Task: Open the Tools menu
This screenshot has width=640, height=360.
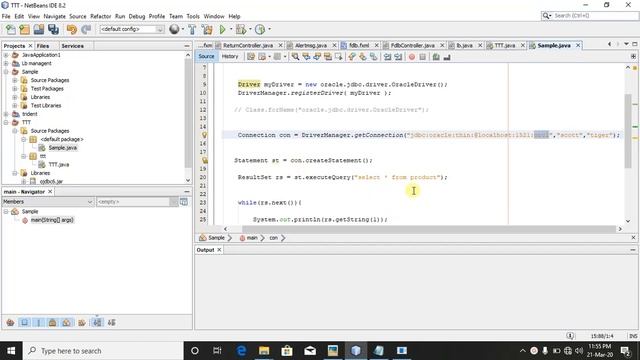Action: (193, 16)
